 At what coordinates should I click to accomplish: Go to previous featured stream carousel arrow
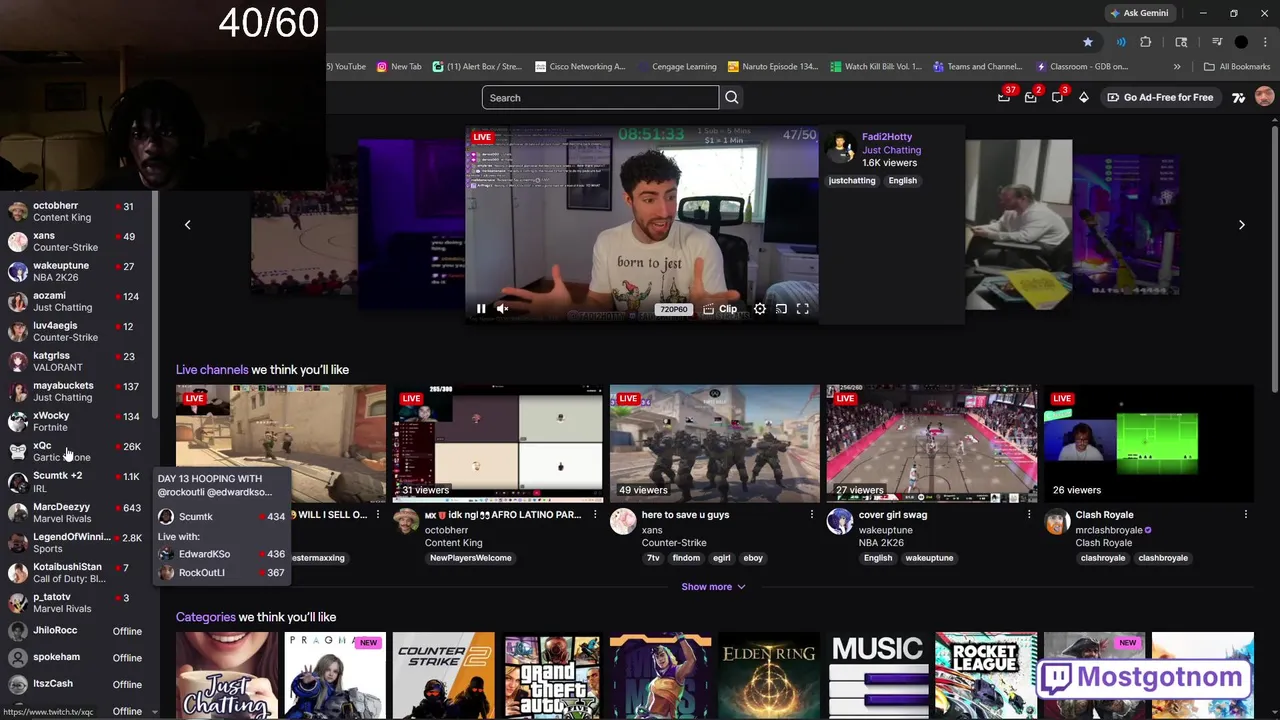(187, 225)
